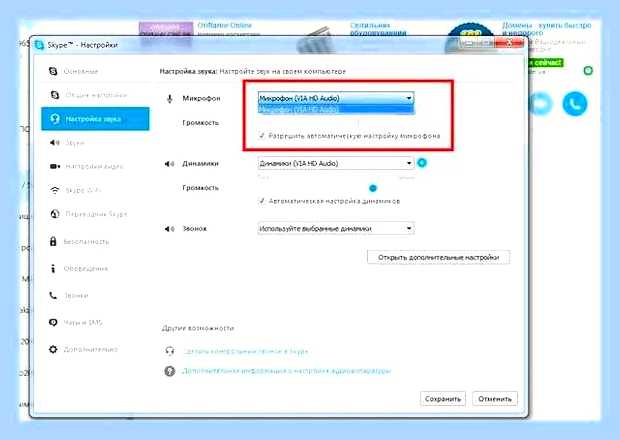Open the Чаты и SMS sidebar section
This screenshot has width=620, height=440.
76,323
